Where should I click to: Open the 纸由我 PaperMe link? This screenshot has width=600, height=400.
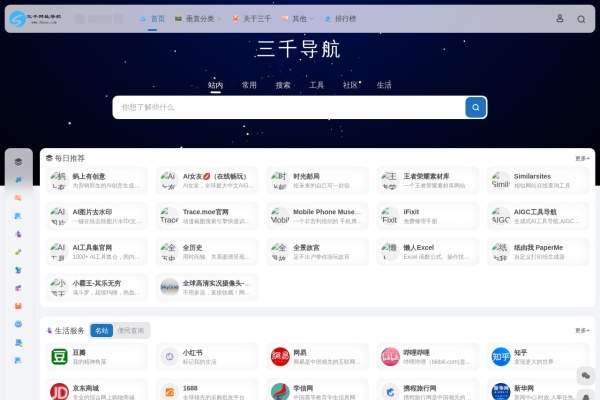point(538,248)
